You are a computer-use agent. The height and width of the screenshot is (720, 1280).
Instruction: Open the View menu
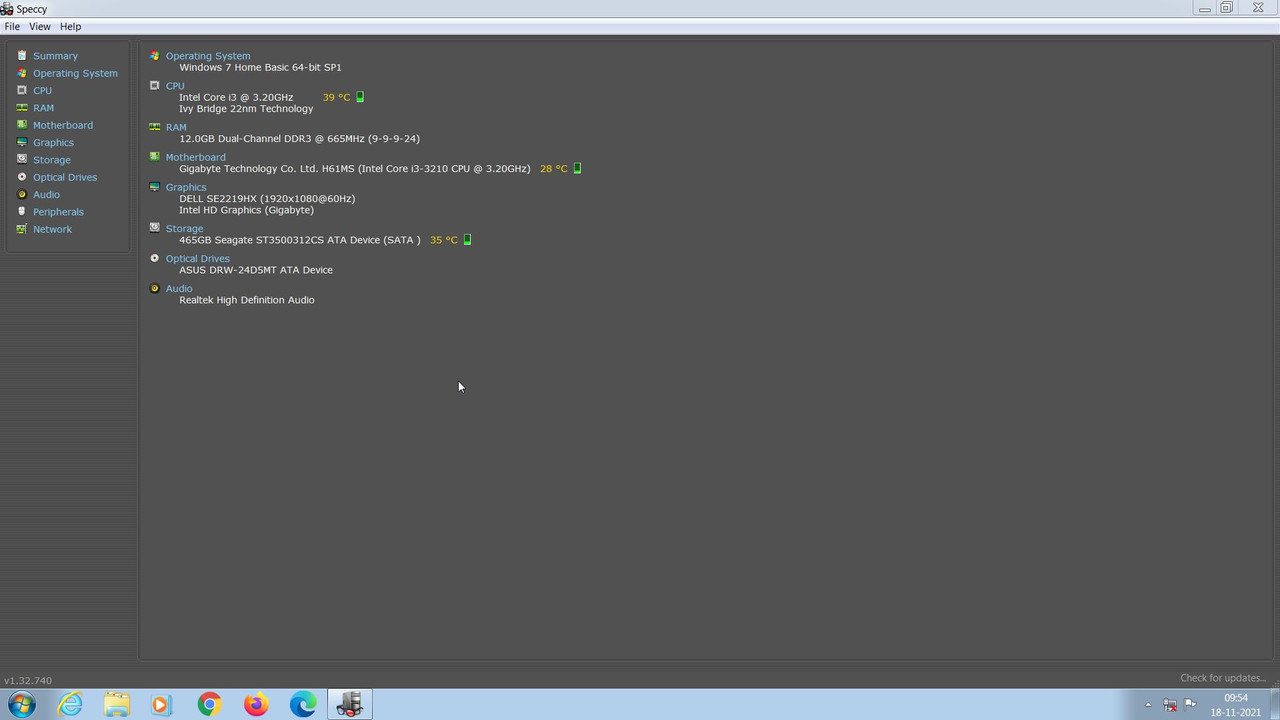coord(40,27)
